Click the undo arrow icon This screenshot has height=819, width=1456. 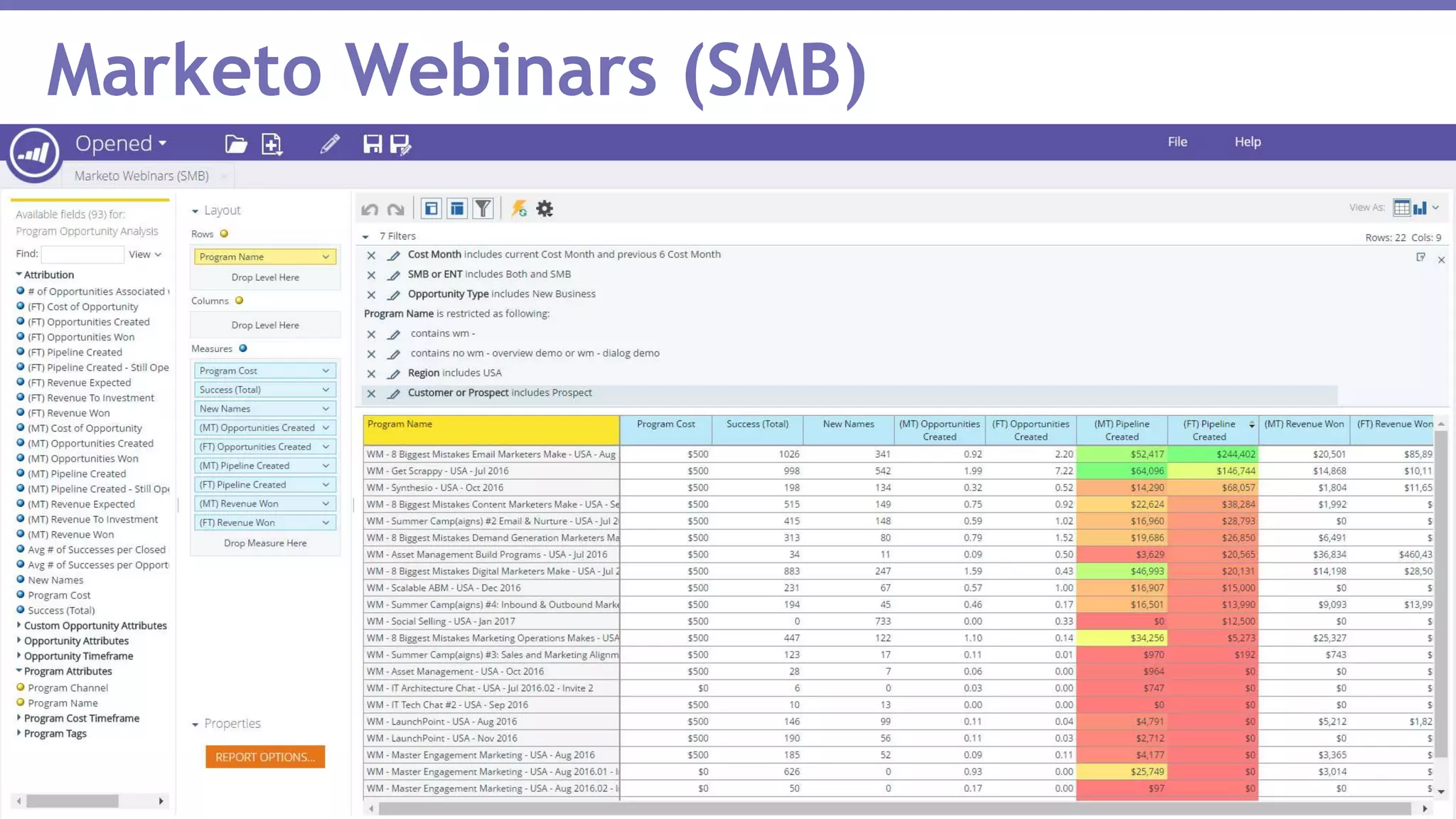click(370, 209)
